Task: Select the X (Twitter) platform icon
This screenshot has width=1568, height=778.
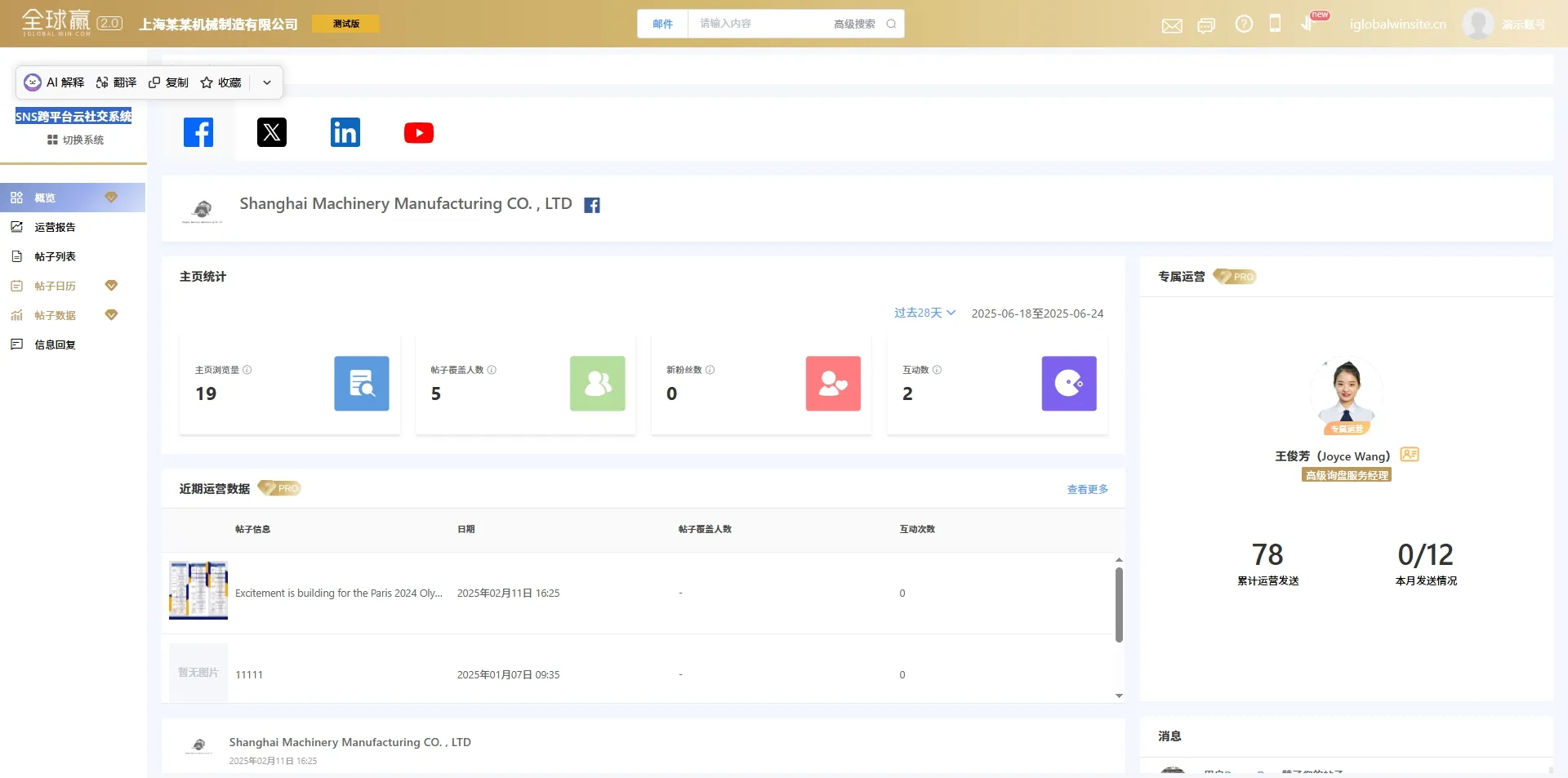Action: pos(272,132)
